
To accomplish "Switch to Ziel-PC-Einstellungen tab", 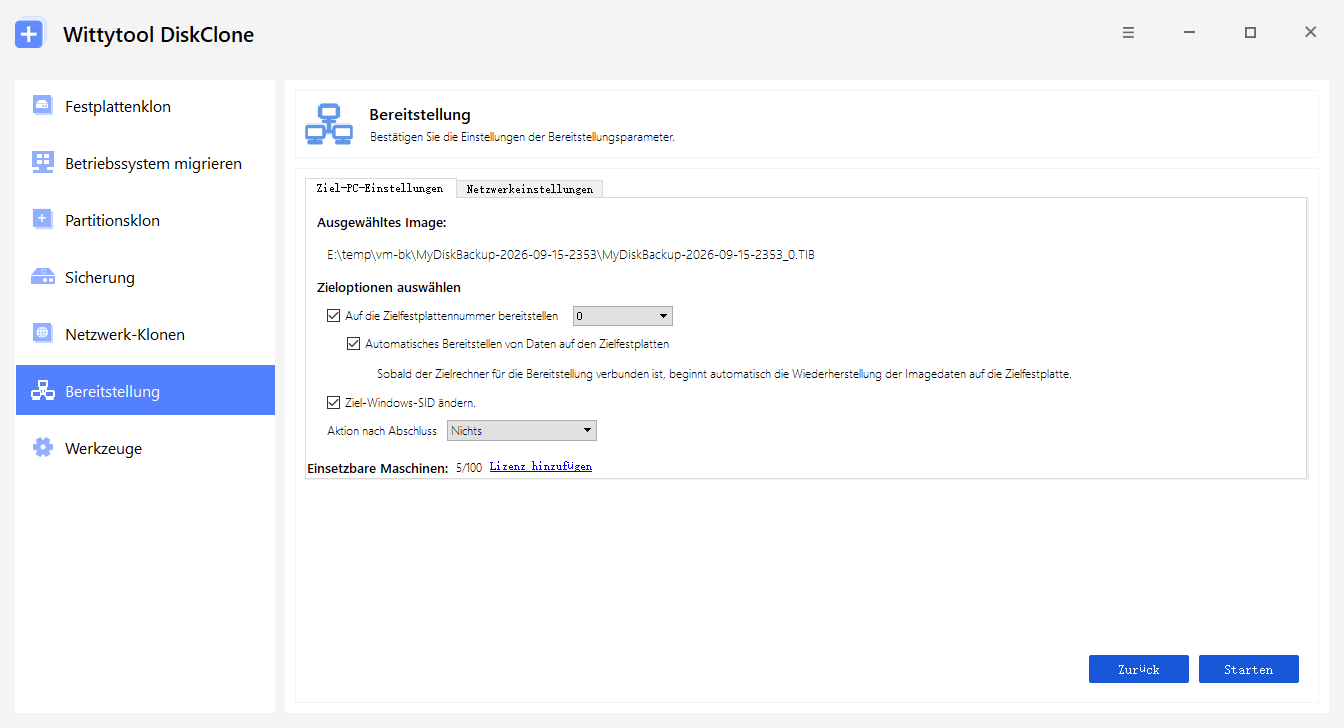I will tap(380, 188).
